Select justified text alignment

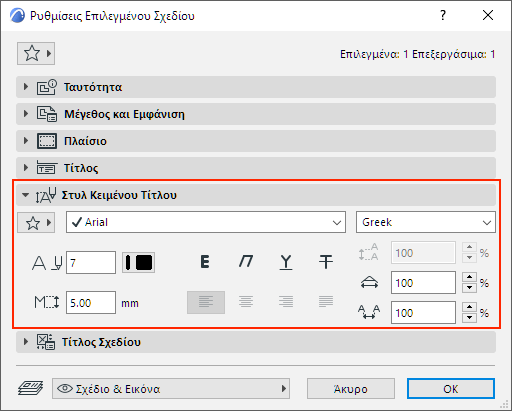[x=326, y=302]
